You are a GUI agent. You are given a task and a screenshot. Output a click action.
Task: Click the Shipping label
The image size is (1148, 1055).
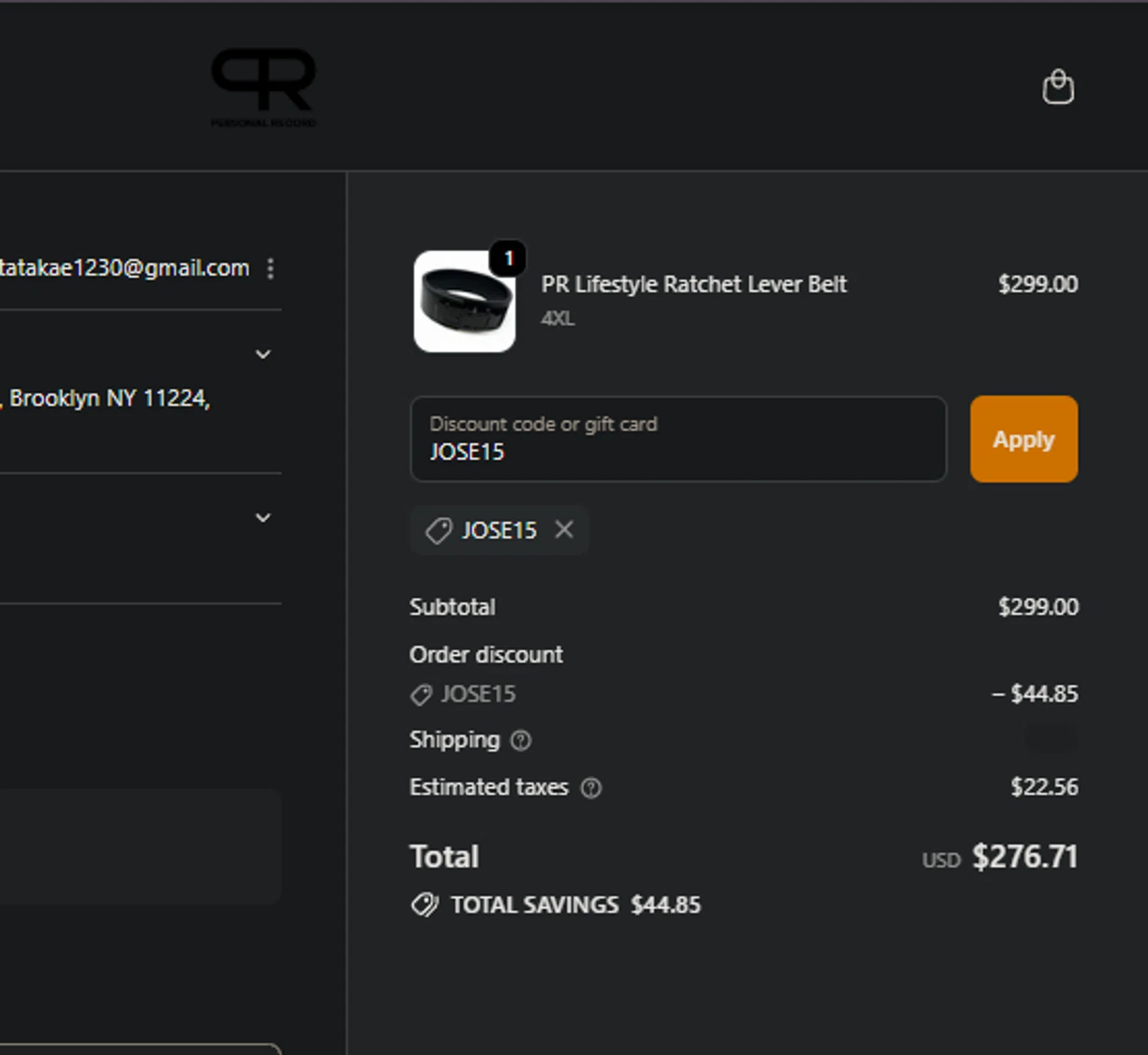point(455,740)
